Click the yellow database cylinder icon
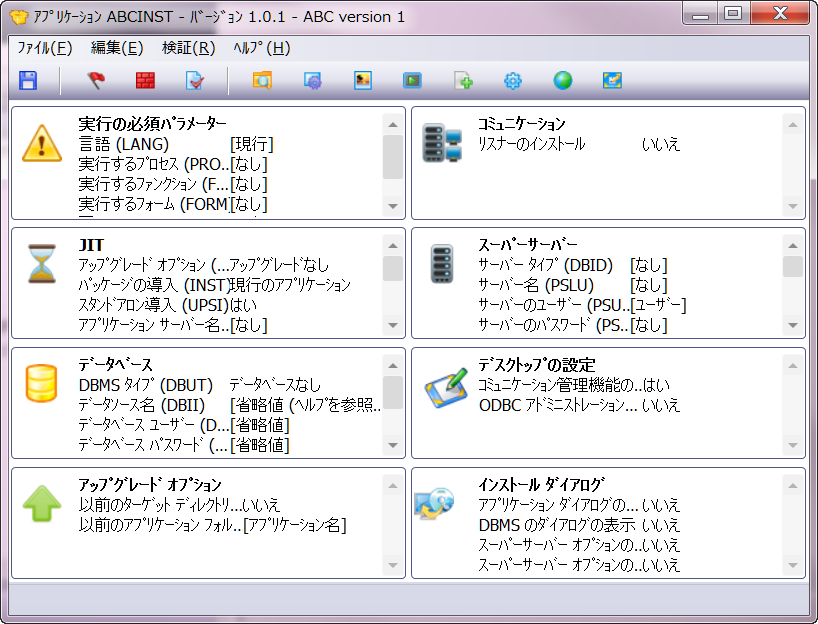The width and height of the screenshot is (818, 624). pyautogui.click(x=42, y=383)
